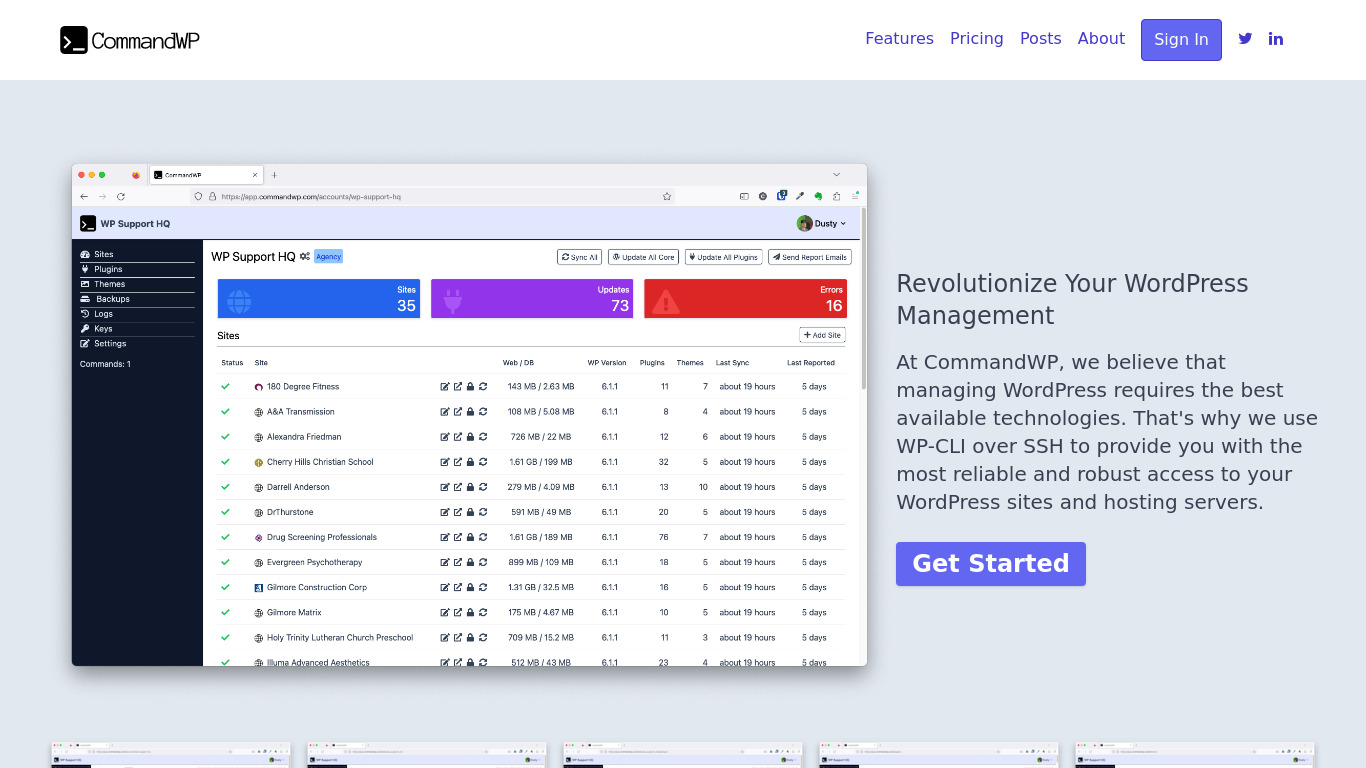Click the Update All Plugins button
This screenshot has width=1366, height=768.
click(723, 257)
